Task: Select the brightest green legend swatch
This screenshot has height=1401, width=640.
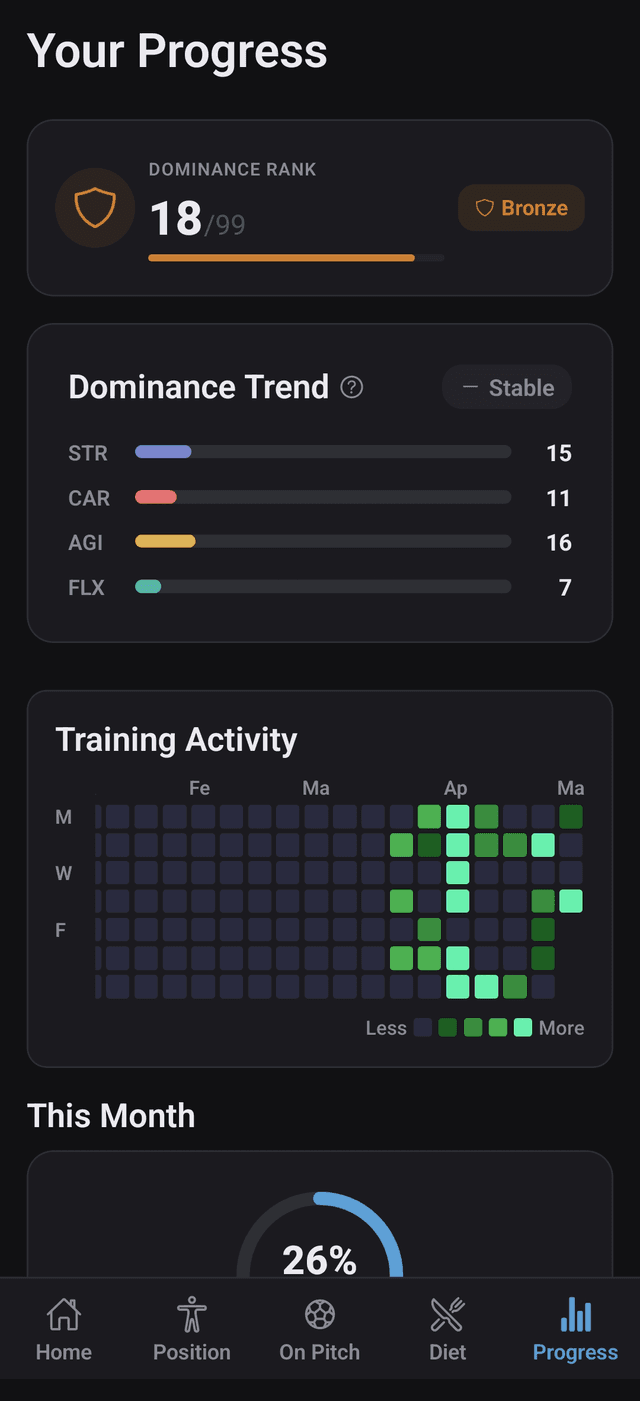Action: pyautogui.click(x=522, y=1027)
